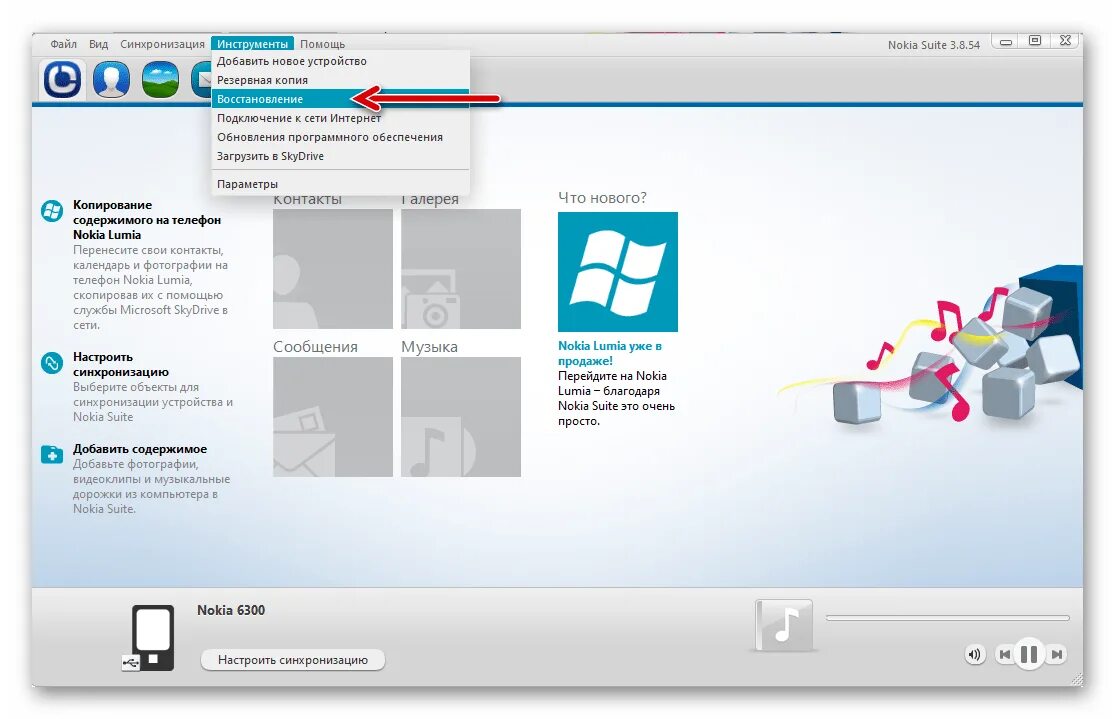Screen dimensions: 1115x719
Task: Click the Настроить синхронизацию button under Nokia 6300
Action: 293,660
